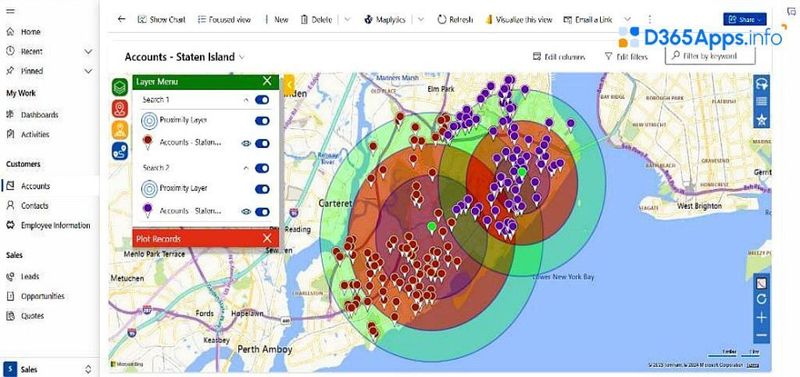Image resolution: width=800 pixels, height=377 pixels.
Task: Click the green center pin of Search 1
Action: (432, 227)
